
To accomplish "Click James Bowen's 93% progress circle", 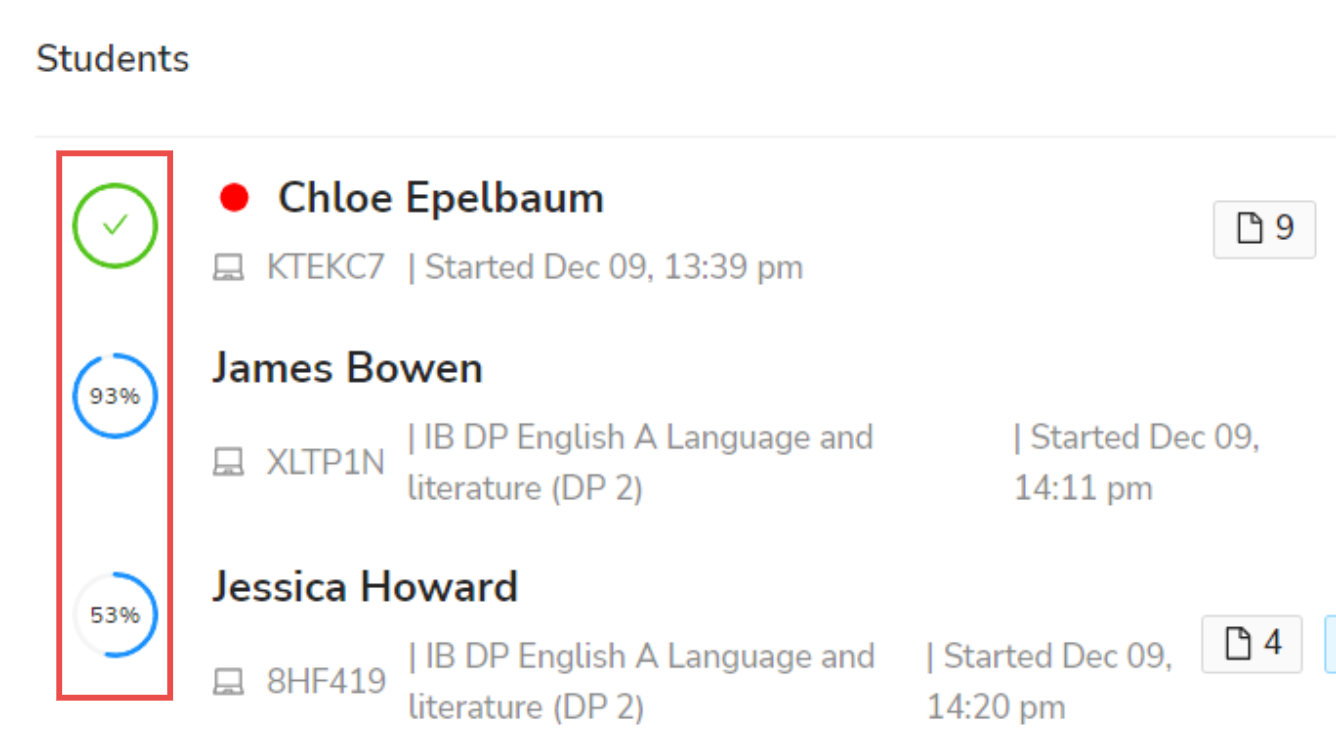I will pyautogui.click(x=115, y=396).
